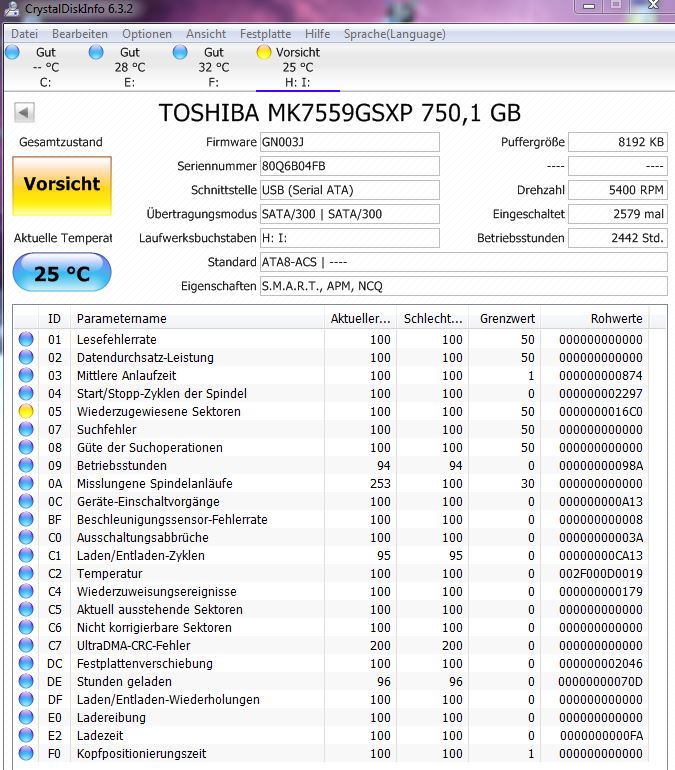
Task: Click status icon for Laden/Entladen-Zyklen
Action: coord(26,555)
